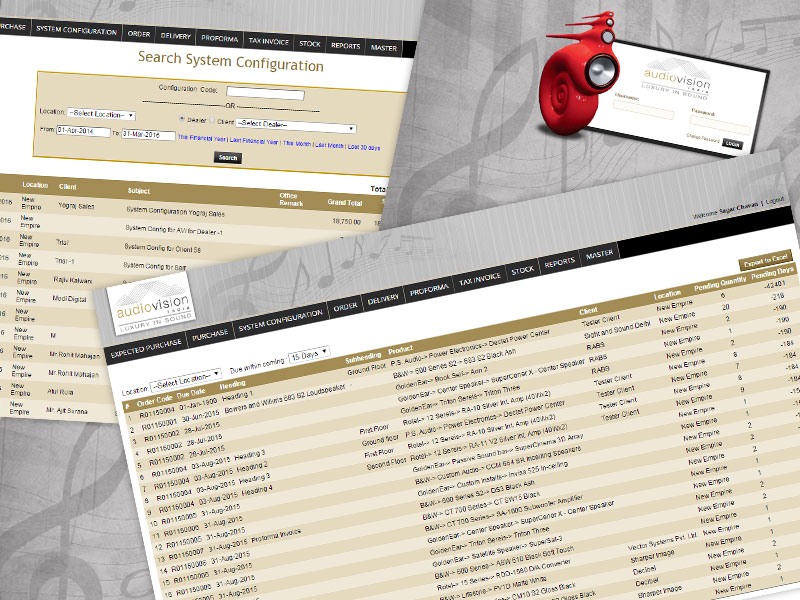Click the red speaker image beside the login panel
This screenshot has height=600, width=800.
(581, 74)
